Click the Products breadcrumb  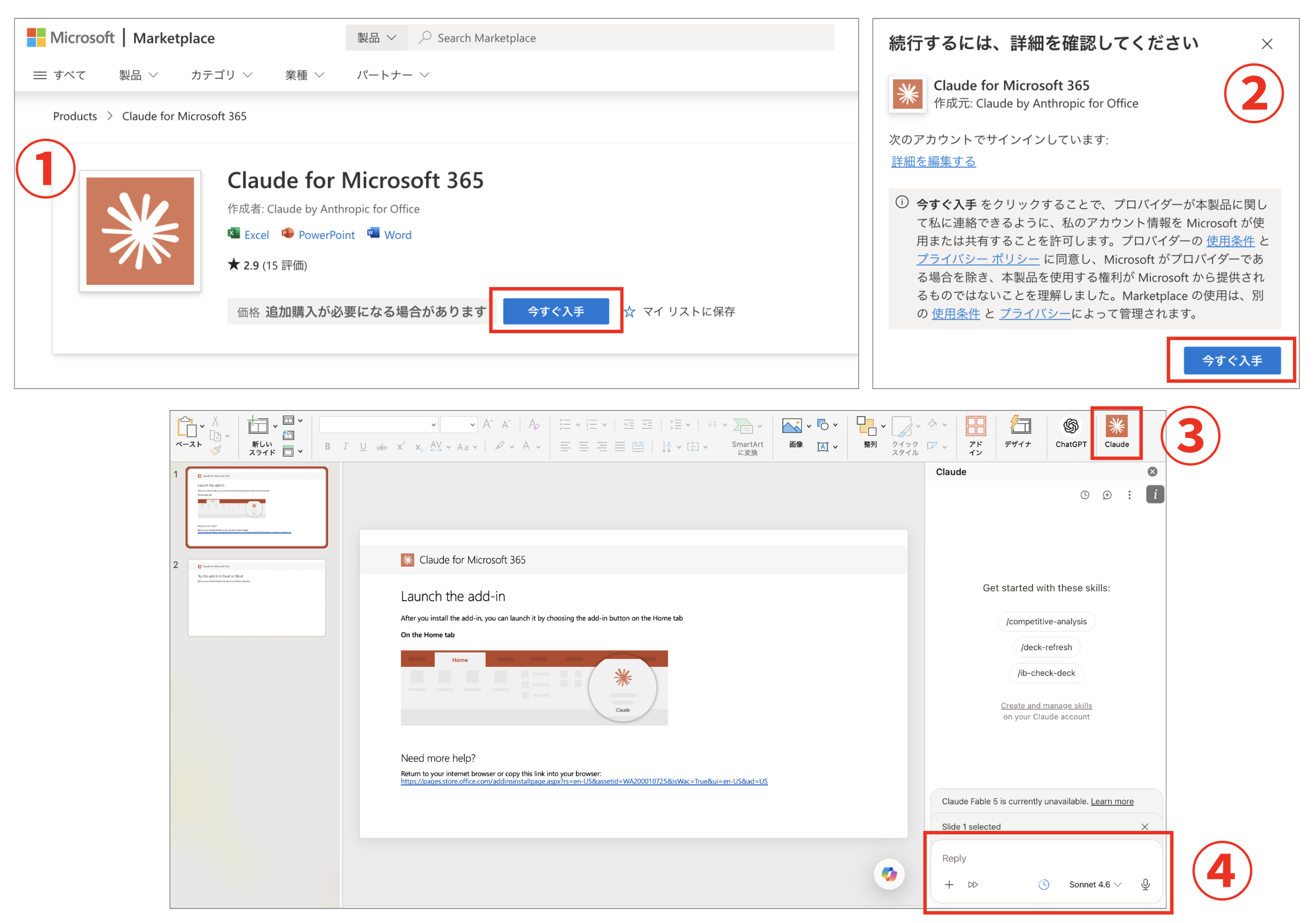point(75,116)
